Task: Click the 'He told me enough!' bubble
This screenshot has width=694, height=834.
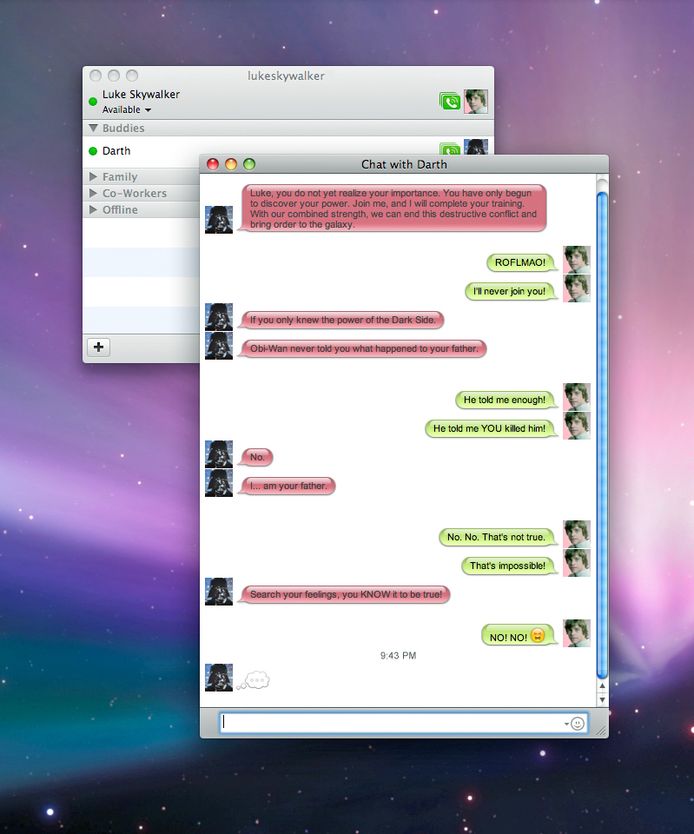Action: tap(505, 399)
